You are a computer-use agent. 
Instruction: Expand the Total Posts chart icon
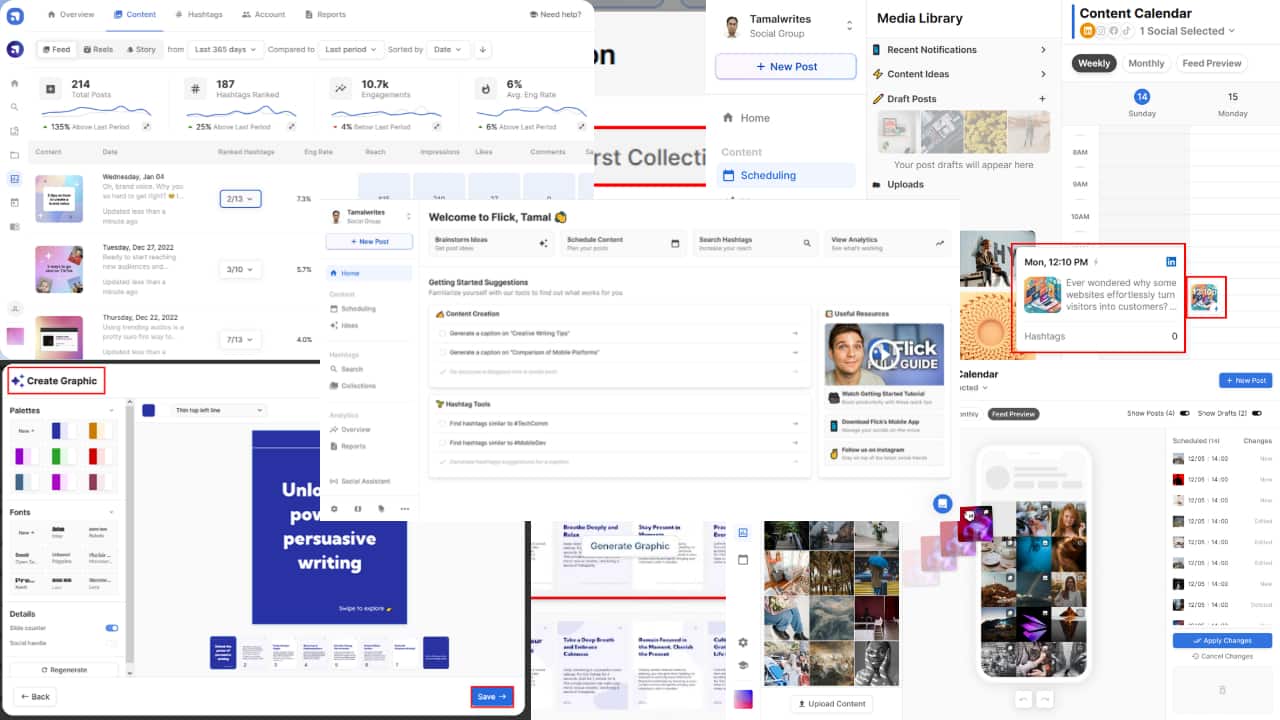(x=147, y=127)
